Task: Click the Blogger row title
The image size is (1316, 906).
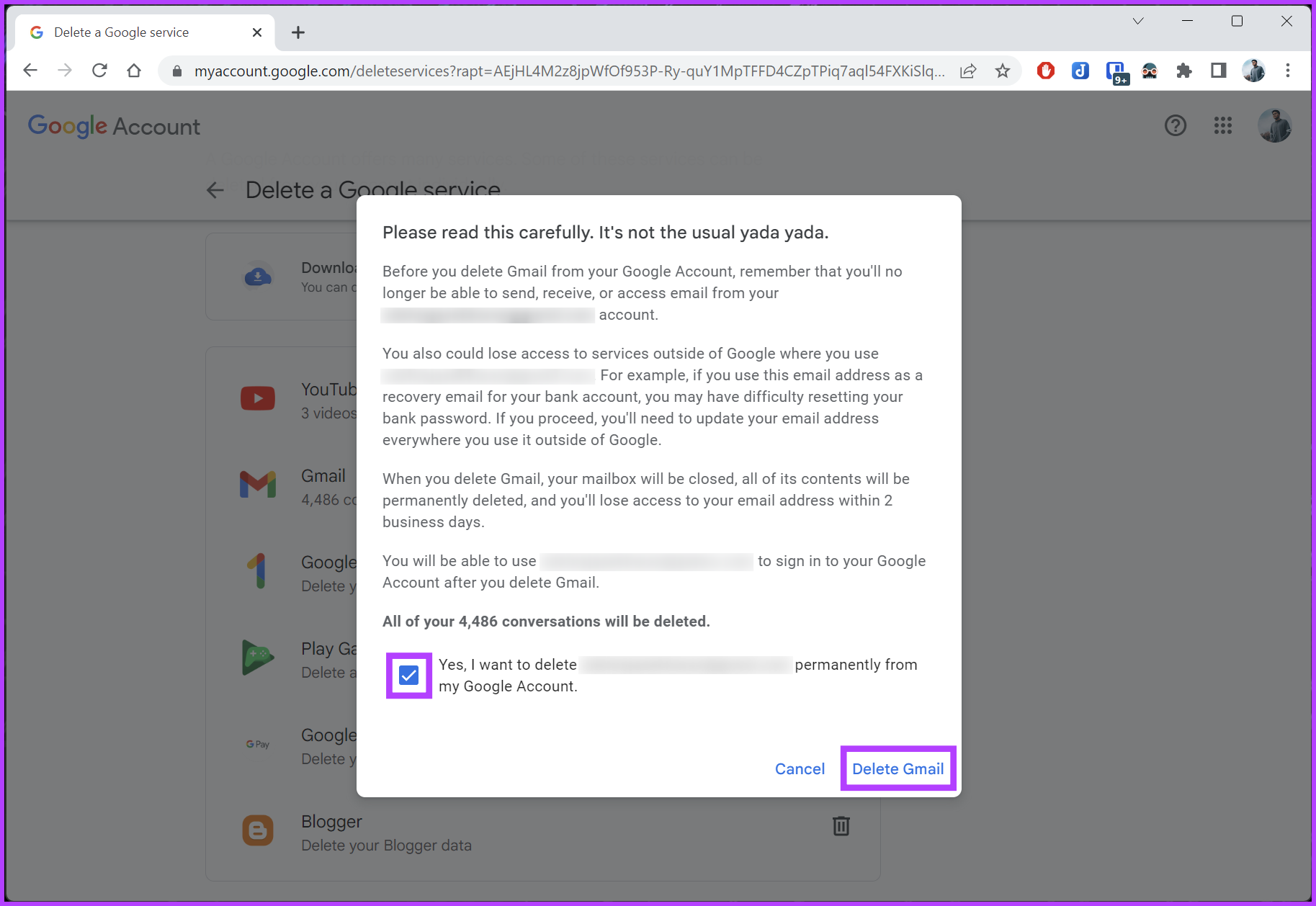Action: [331, 822]
